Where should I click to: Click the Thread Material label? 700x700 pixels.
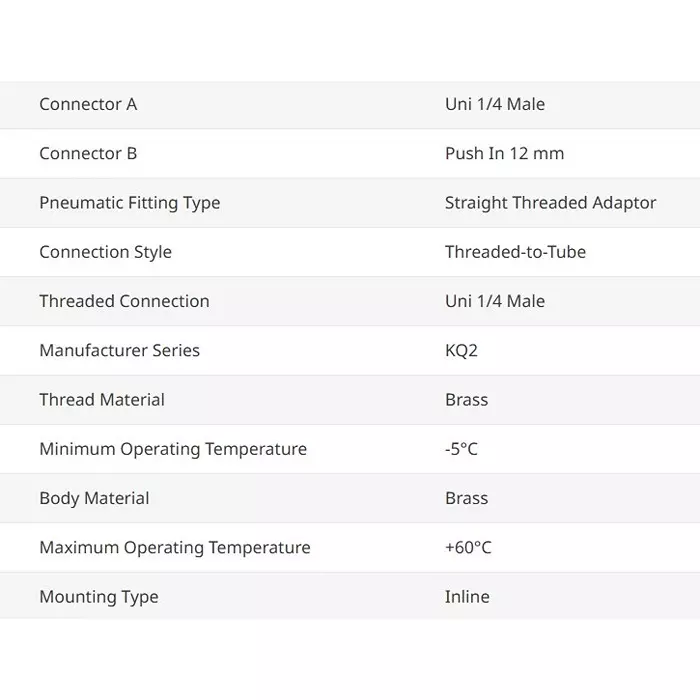tap(102, 399)
